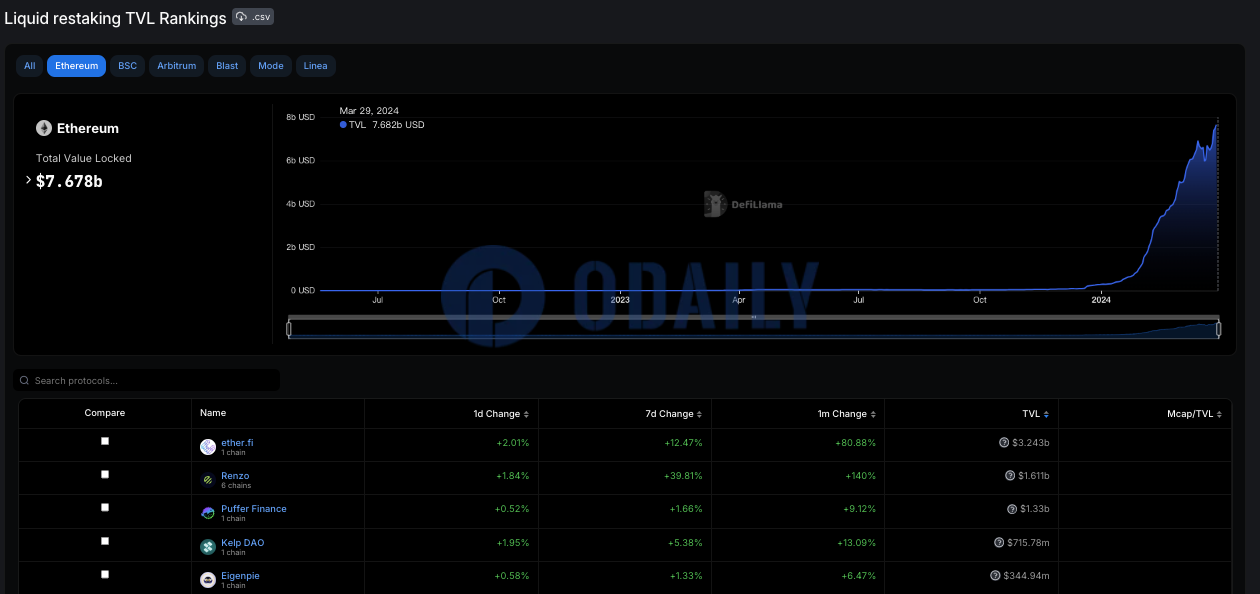Select the +1.84% 1d change for Renzo

[x=512, y=476]
